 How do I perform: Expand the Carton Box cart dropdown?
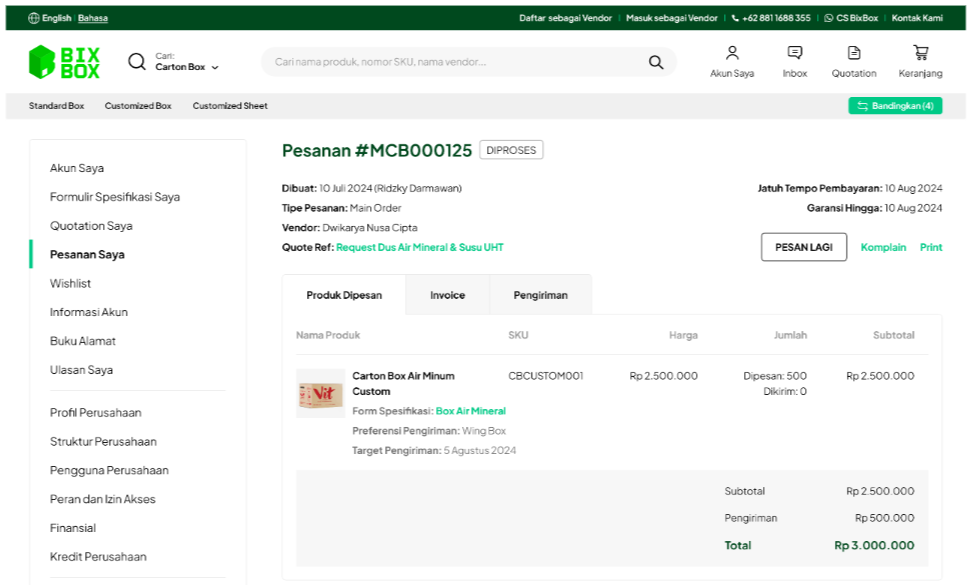tap(214, 68)
